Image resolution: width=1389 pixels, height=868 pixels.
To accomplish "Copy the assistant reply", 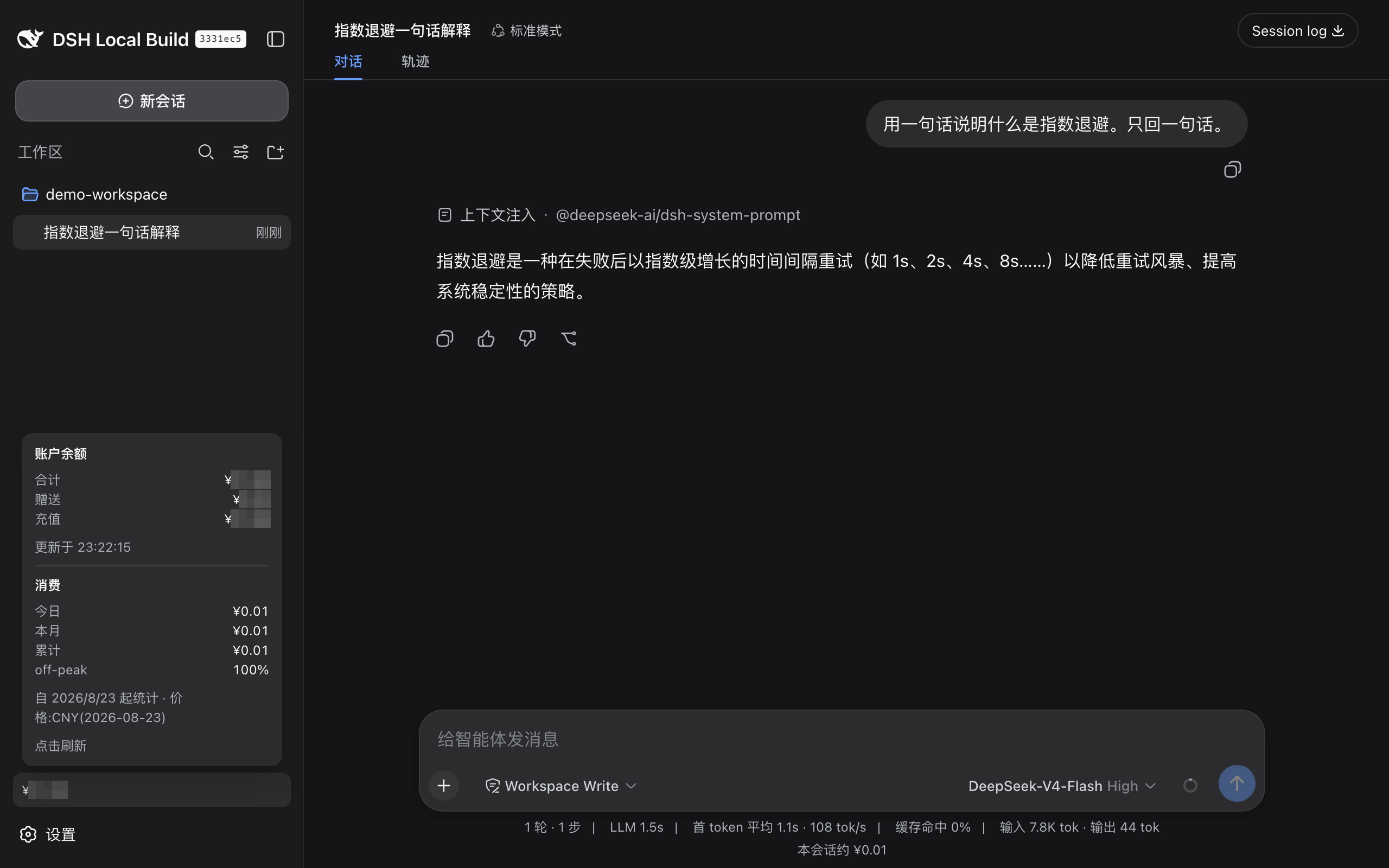I will [x=445, y=339].
